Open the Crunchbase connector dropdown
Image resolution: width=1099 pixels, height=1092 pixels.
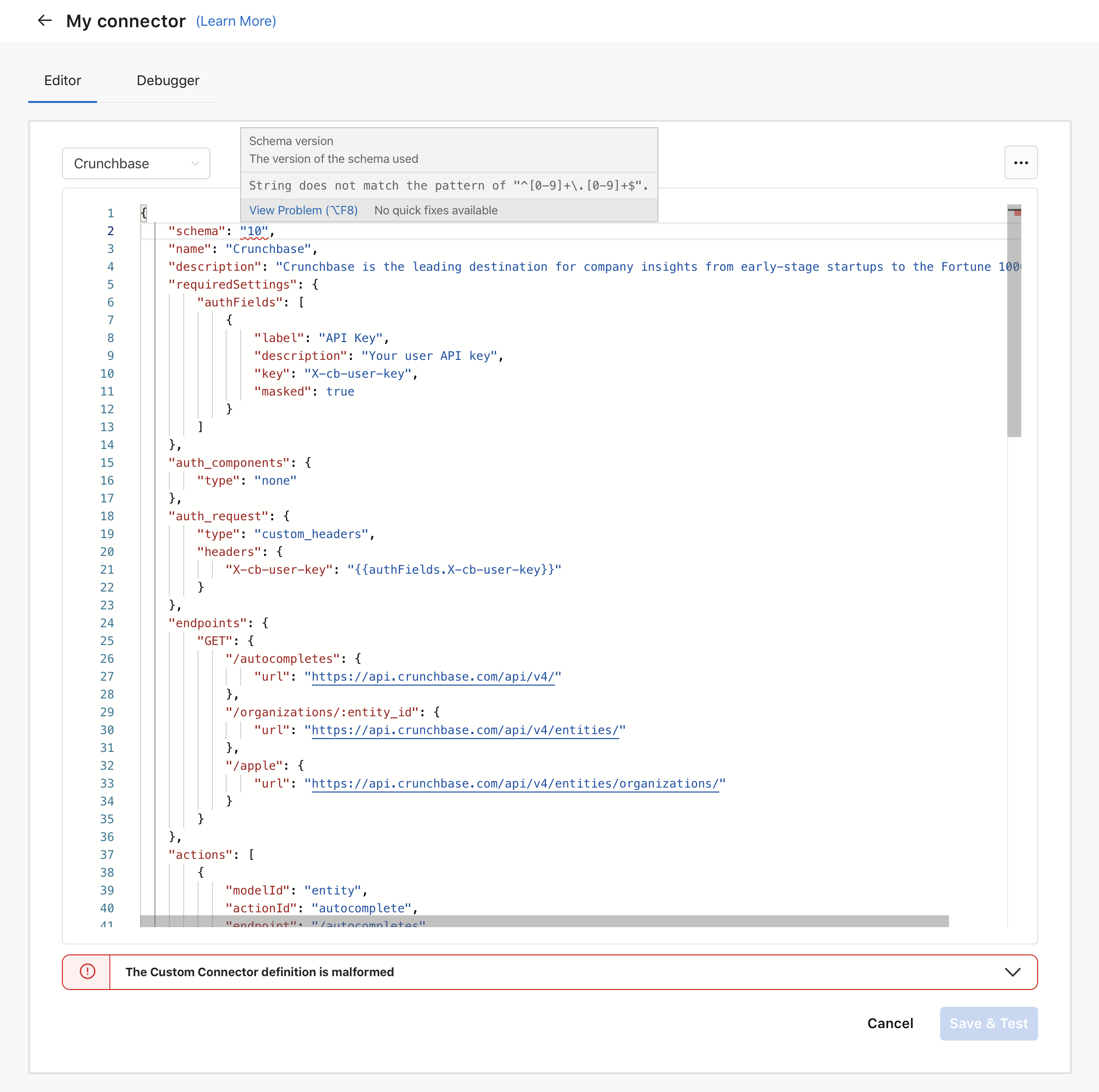coord(136,164)
